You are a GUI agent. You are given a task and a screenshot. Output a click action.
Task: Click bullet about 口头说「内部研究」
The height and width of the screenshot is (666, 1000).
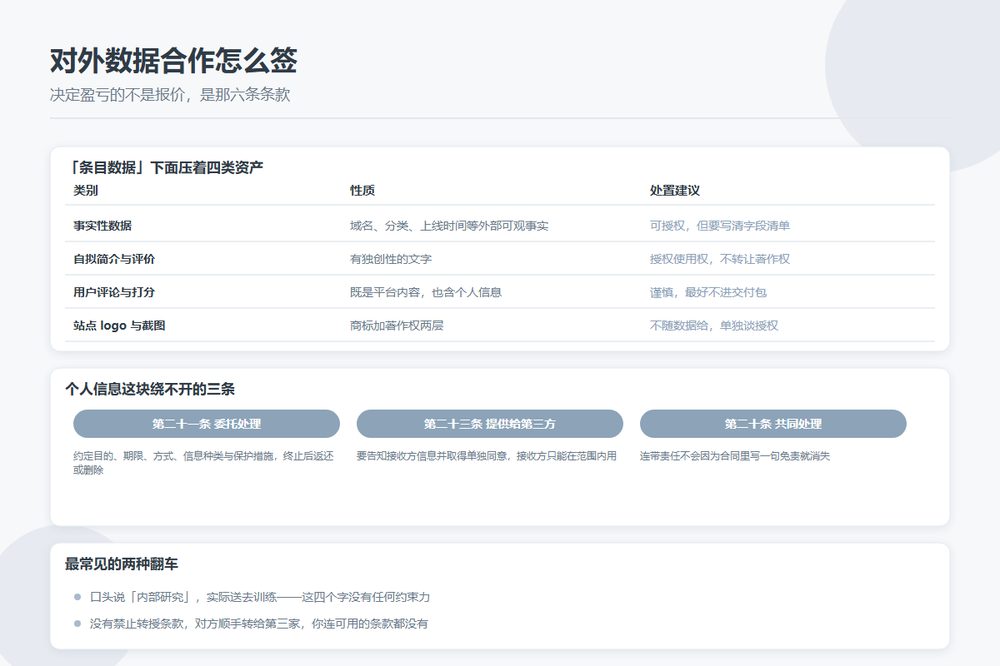pos(260,596)
